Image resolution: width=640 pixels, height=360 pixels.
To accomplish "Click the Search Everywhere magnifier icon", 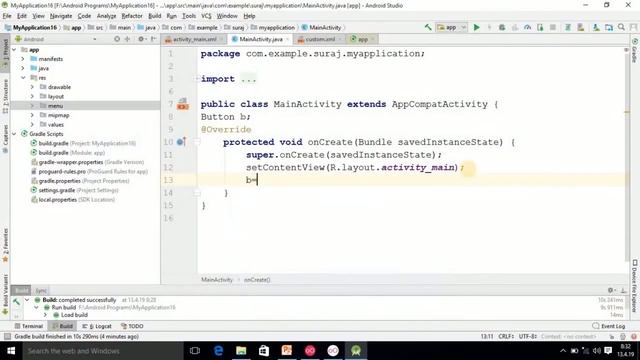I will tap(621, 27).
